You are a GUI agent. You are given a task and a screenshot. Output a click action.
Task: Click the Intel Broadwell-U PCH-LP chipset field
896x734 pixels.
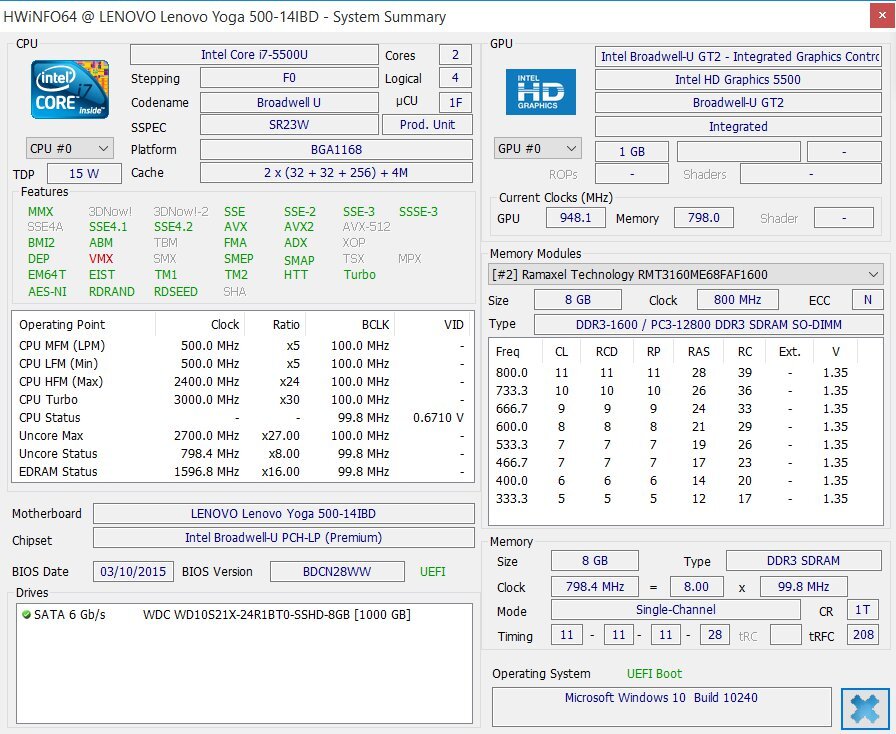282,540
